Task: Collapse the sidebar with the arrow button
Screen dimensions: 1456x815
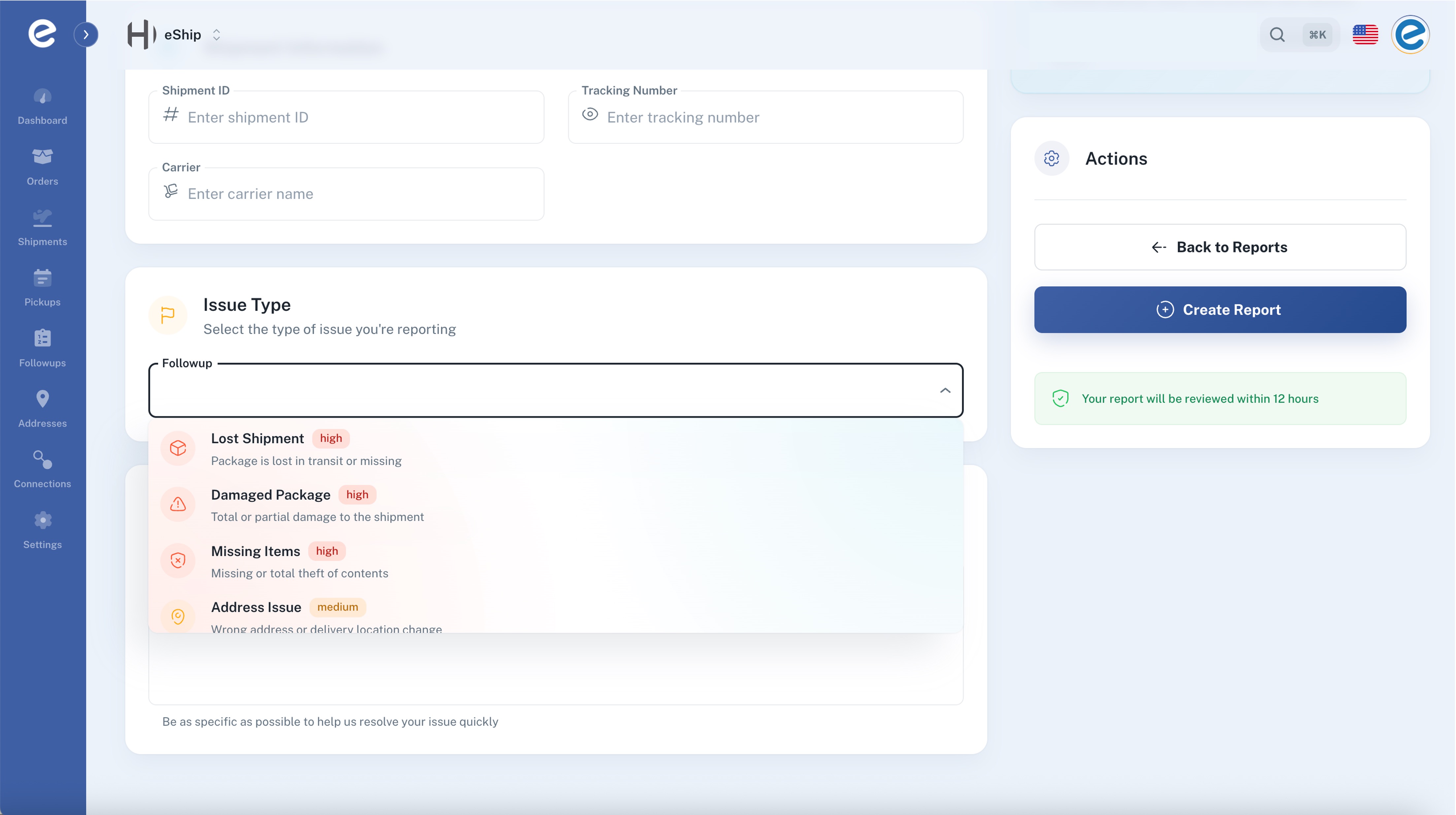Action: click(x=86, y=34)
